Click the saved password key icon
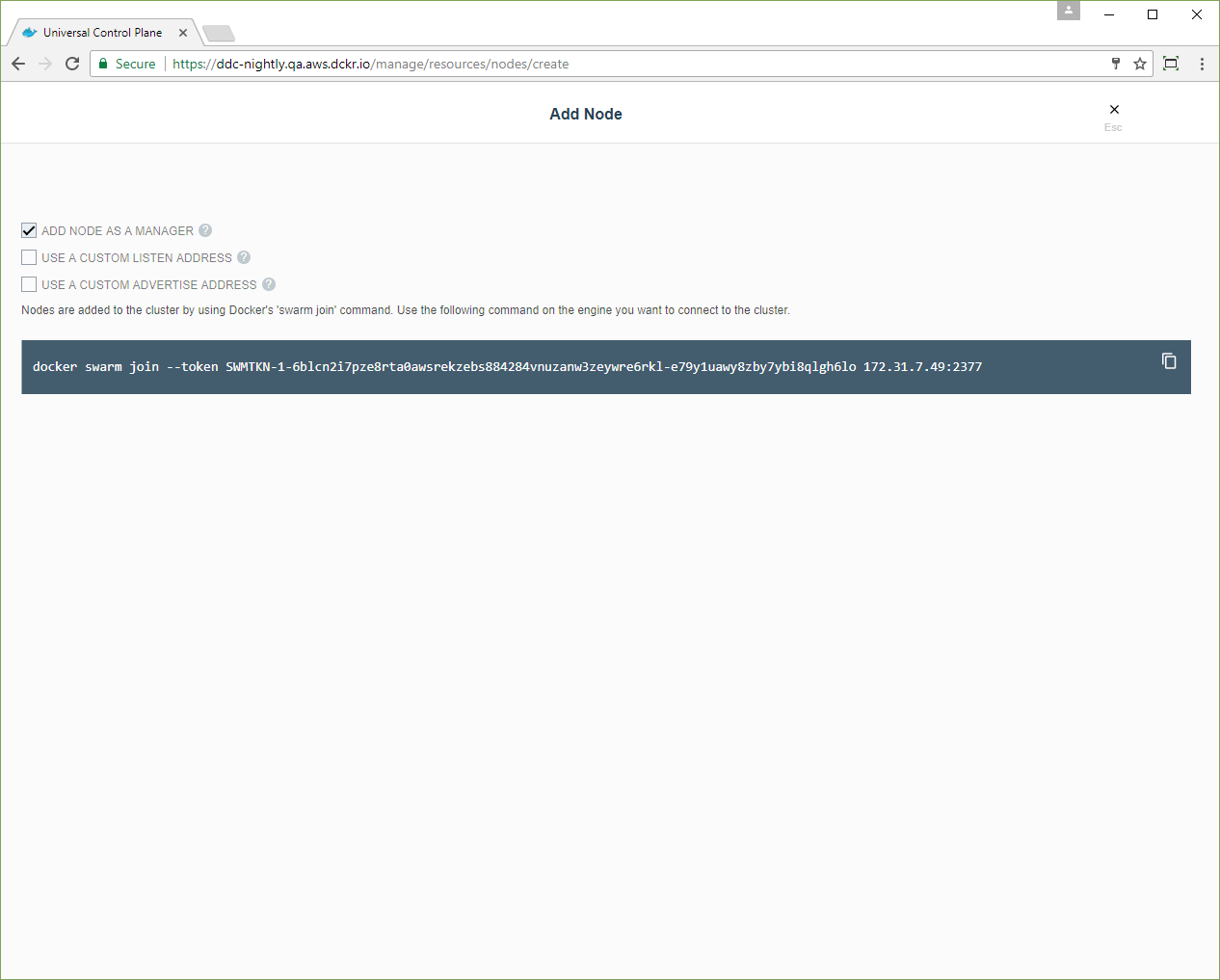This screenshot has height=980, width=1220. (1116, 64)
